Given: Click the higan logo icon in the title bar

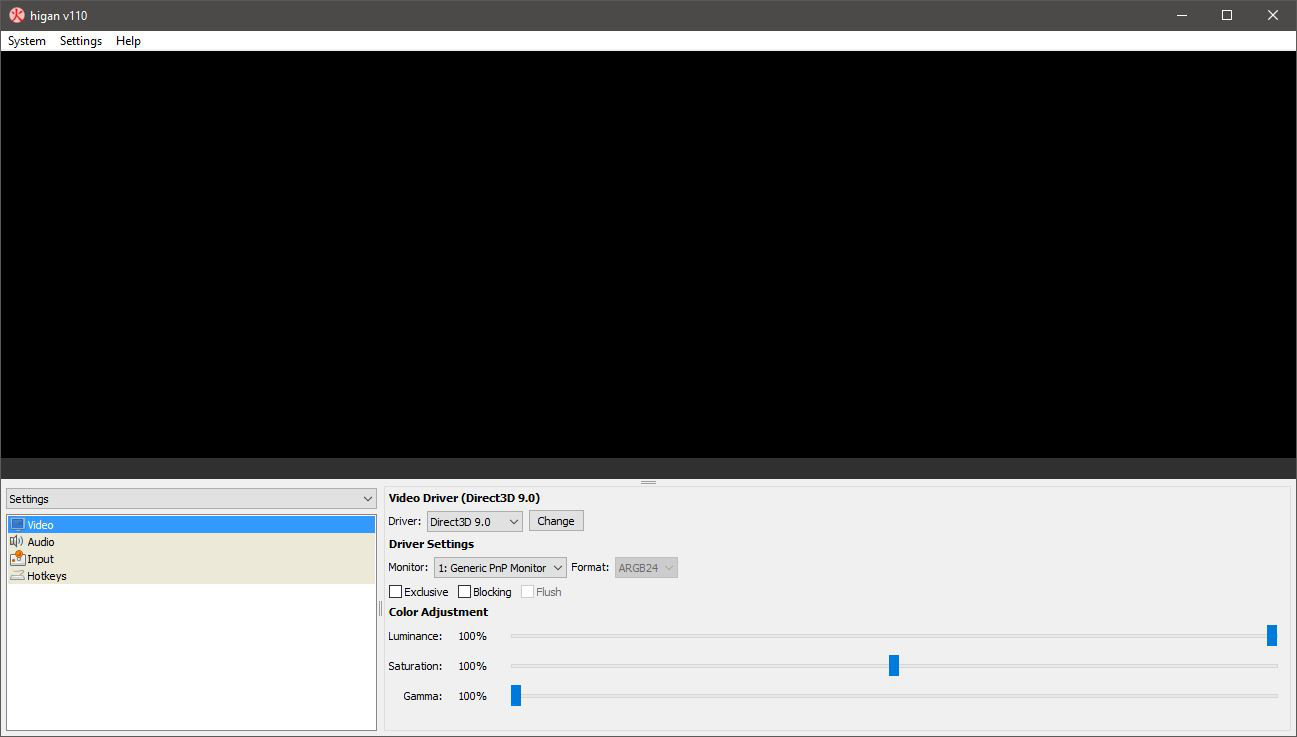Looking at the screenshot, I should pyautogui.click(x=17, y=15).
